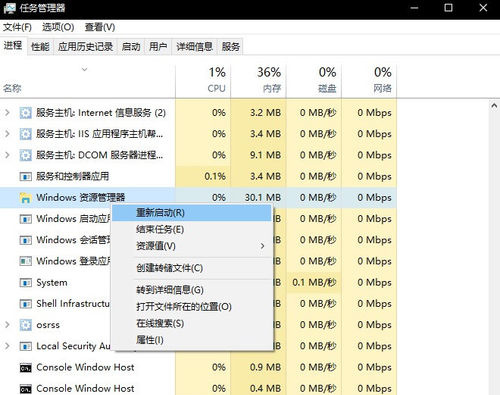Choose 结束任务(E) from the context menu
This screenshot has height=395, width=500.
click(192, 229)
